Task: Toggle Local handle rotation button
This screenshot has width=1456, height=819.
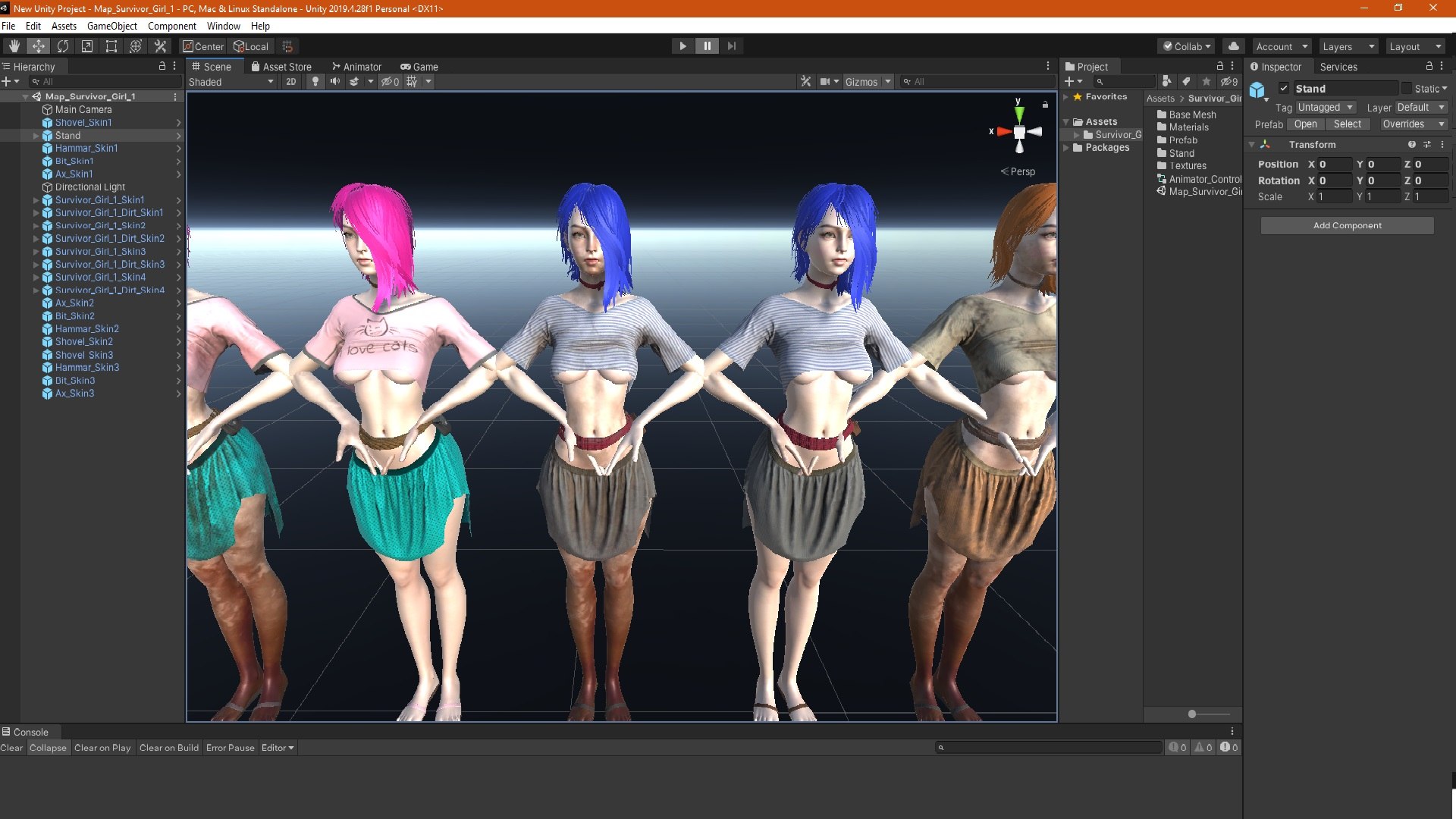Action: (251, 46)
